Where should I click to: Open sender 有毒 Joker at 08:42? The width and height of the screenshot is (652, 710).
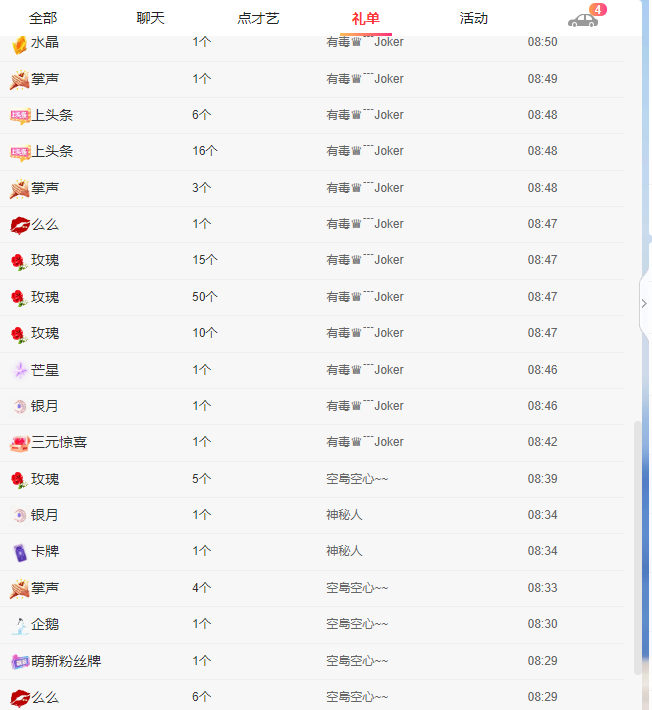click(365, 442)
